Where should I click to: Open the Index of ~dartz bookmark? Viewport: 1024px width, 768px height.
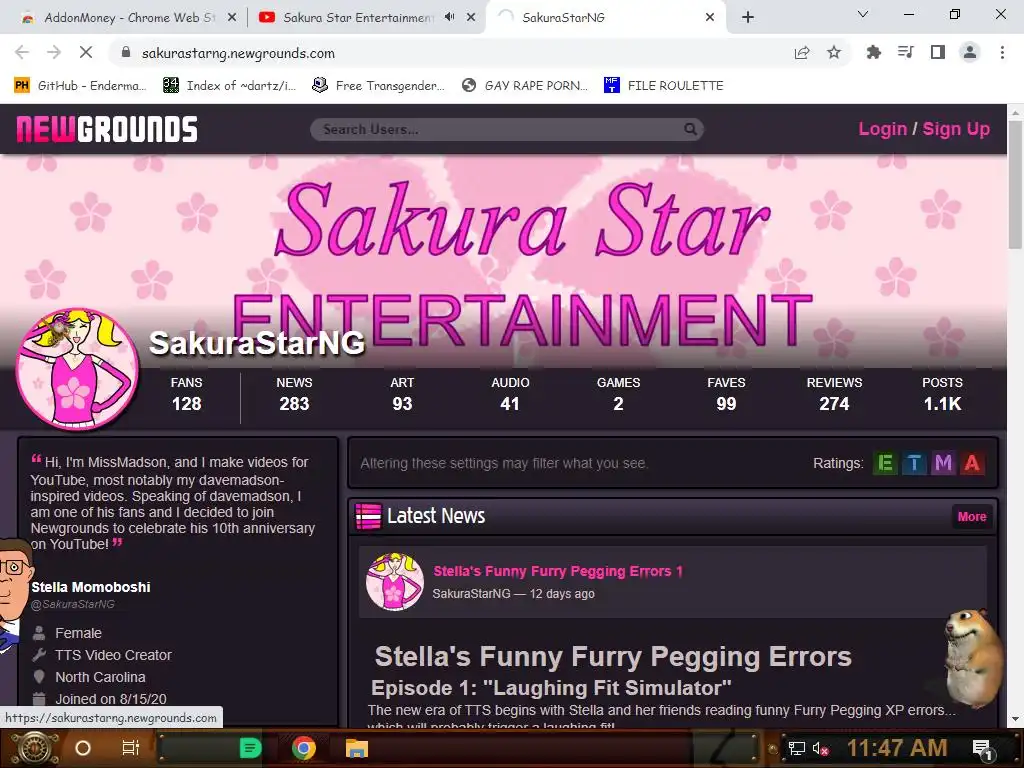click(x=230, y=86)
